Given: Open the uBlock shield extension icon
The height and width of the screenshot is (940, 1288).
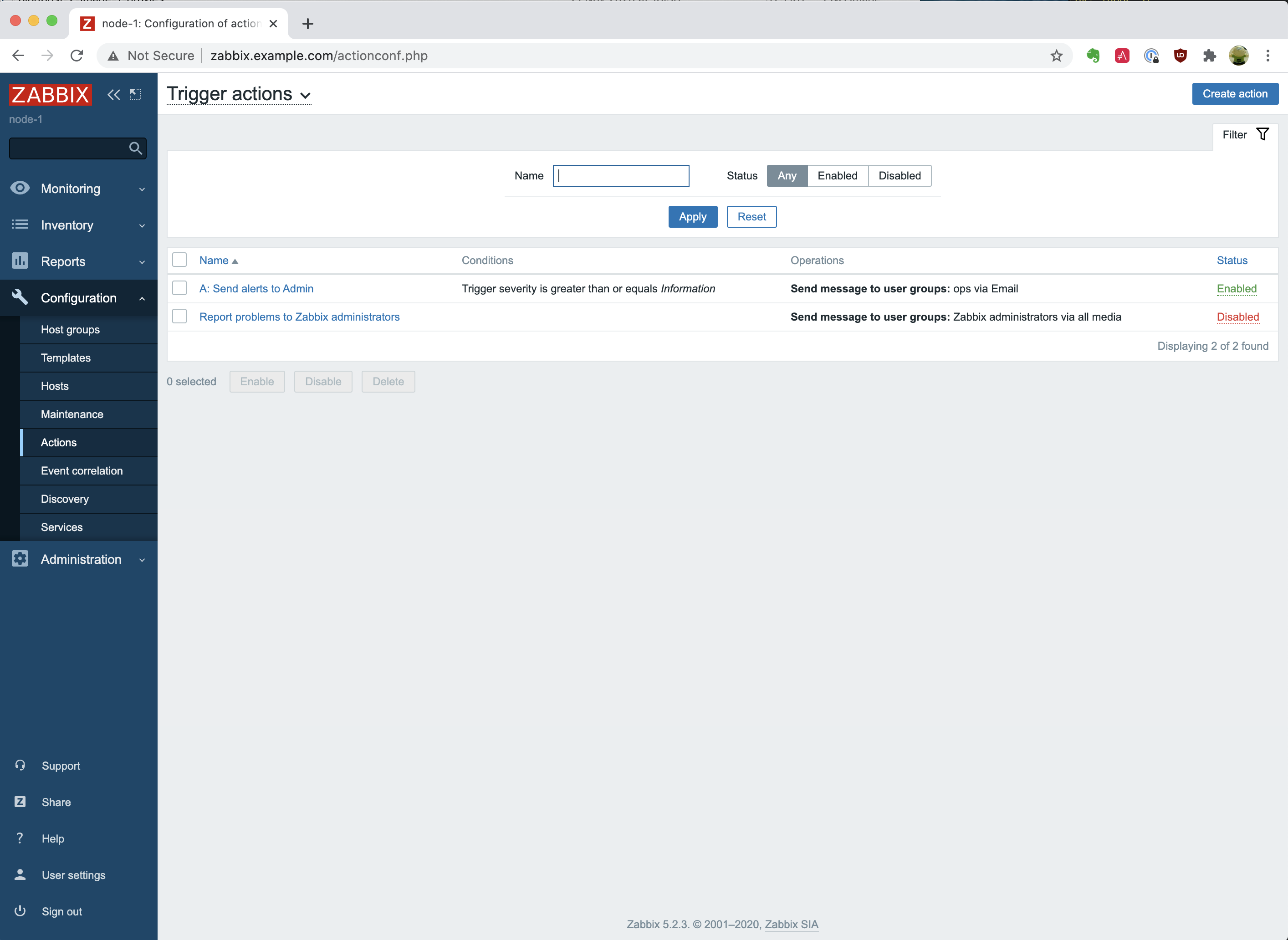Looking at the screenshot, I should [x=1180, y=56].
